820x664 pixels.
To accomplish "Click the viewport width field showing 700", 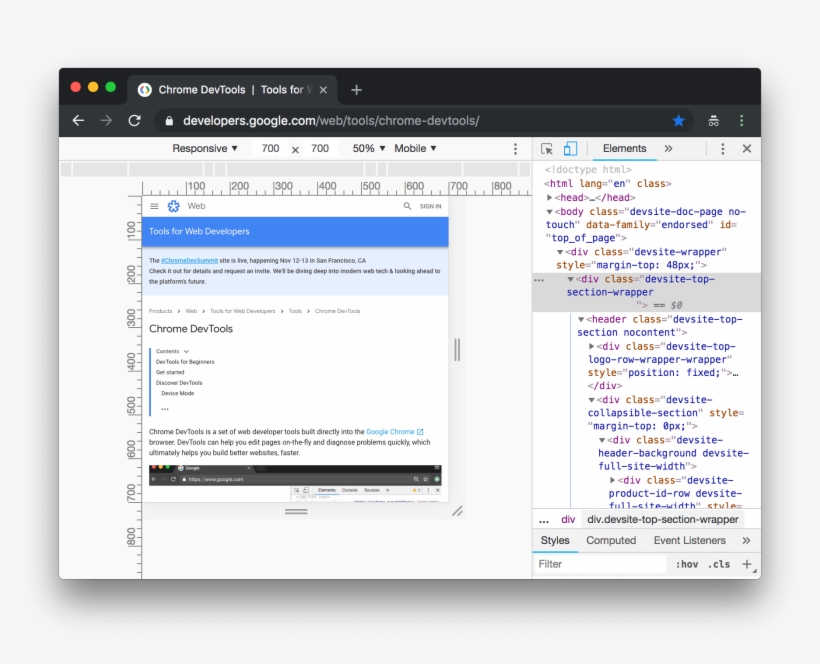I will 270,148.
